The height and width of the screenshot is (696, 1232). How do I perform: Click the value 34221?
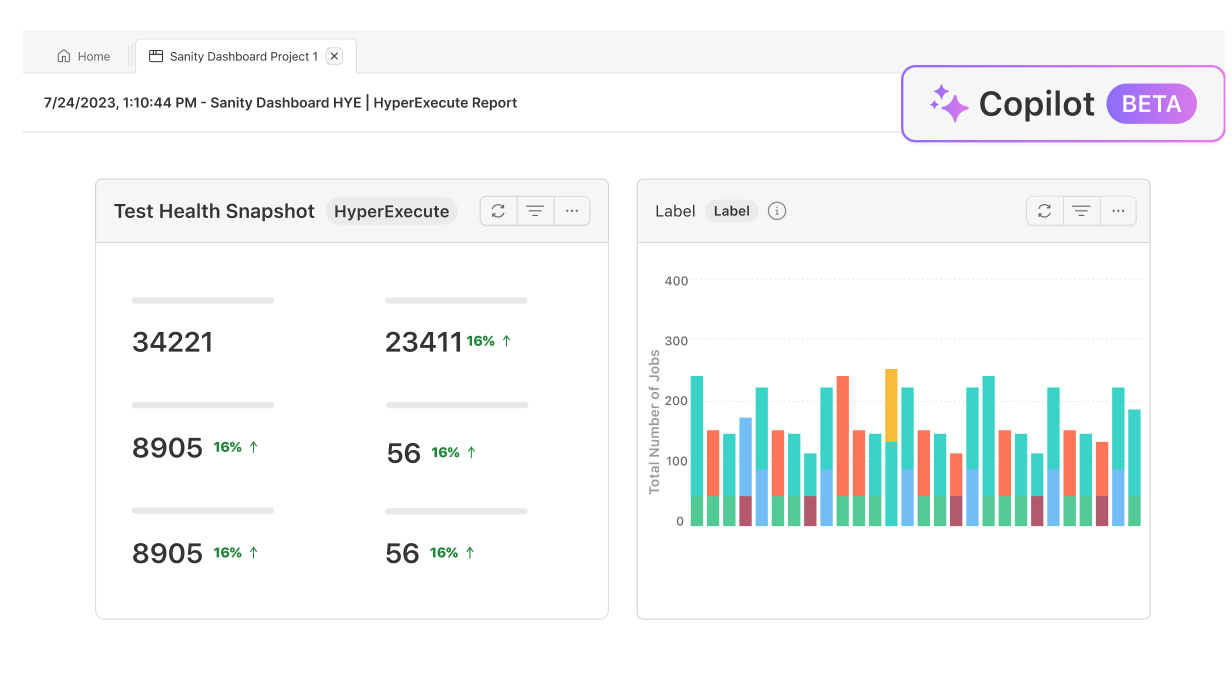[x=173, y=342]
